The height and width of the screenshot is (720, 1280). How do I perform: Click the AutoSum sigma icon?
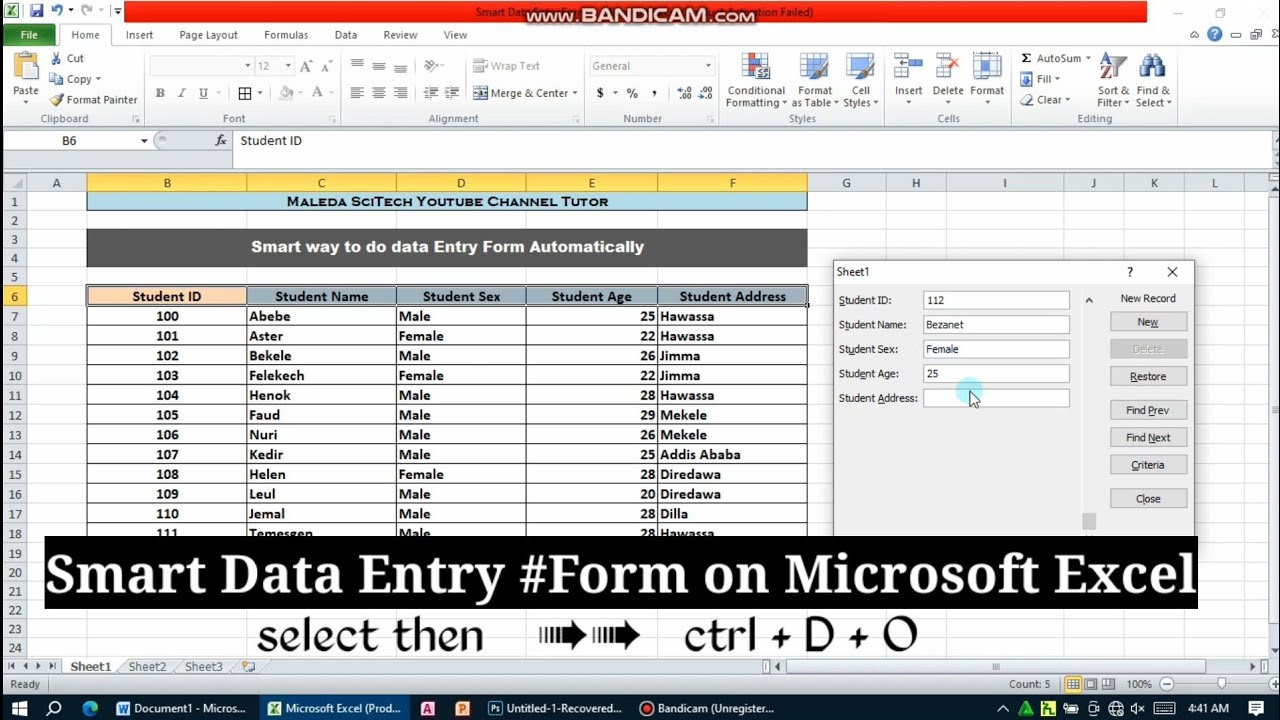[x=1026, y=58]
